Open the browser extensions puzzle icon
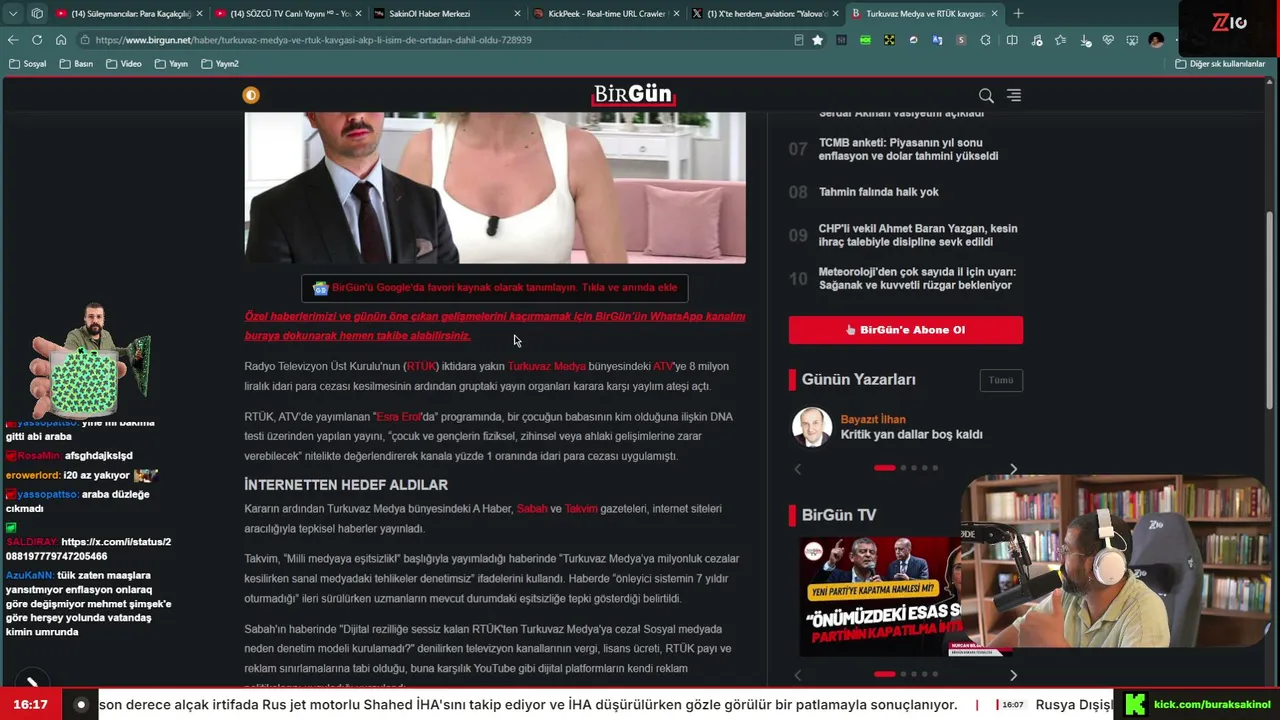The width and height of the screenshot is (1280, 720). 986,40
